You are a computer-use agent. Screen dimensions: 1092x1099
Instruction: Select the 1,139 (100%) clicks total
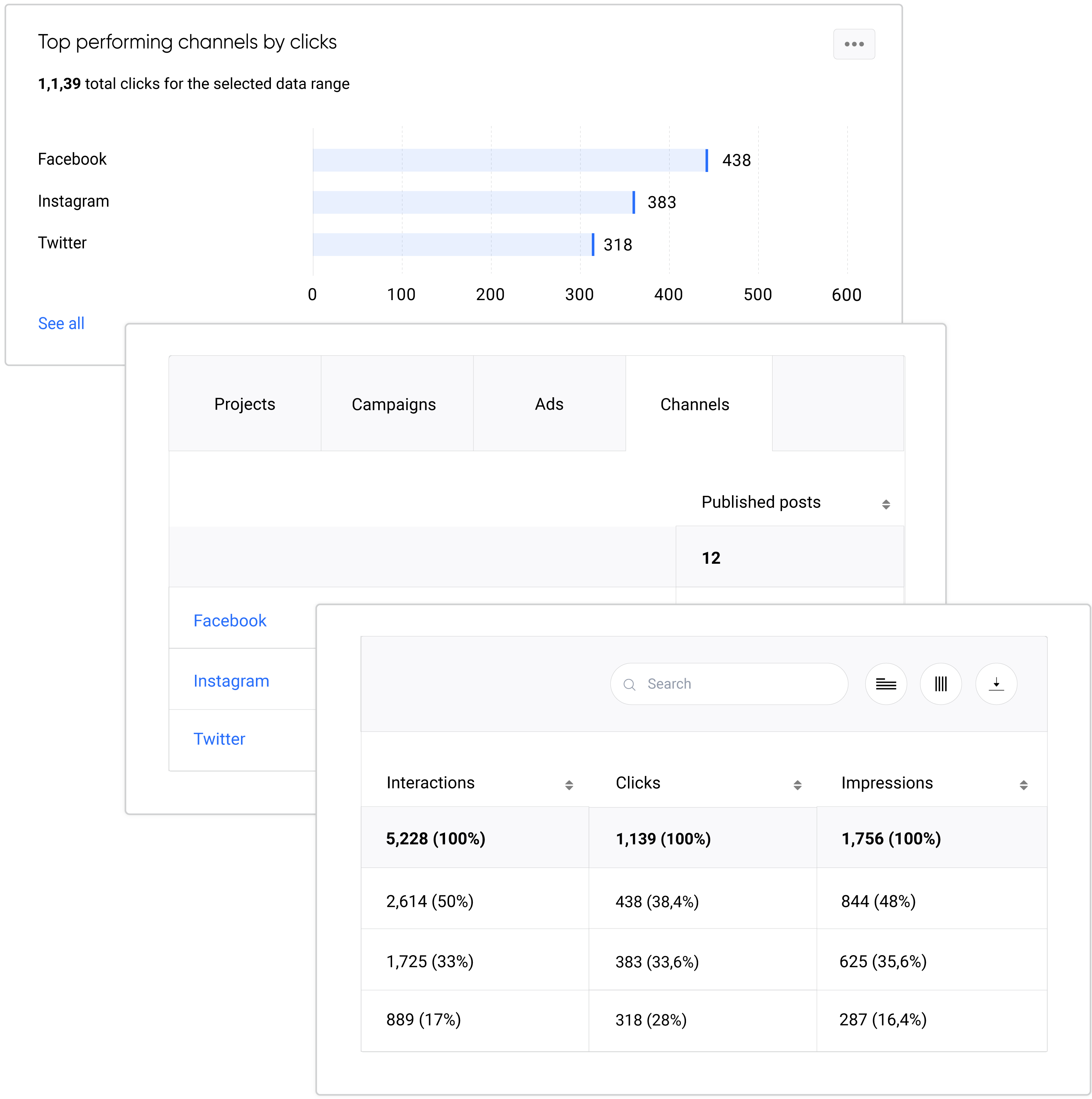click(x=663, y=838)
